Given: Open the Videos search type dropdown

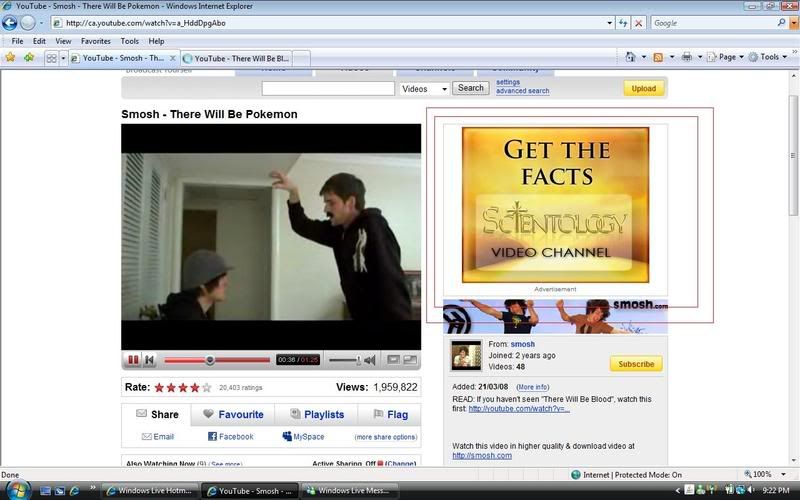Looking at the screenshot, I should (x=424, y=89).
